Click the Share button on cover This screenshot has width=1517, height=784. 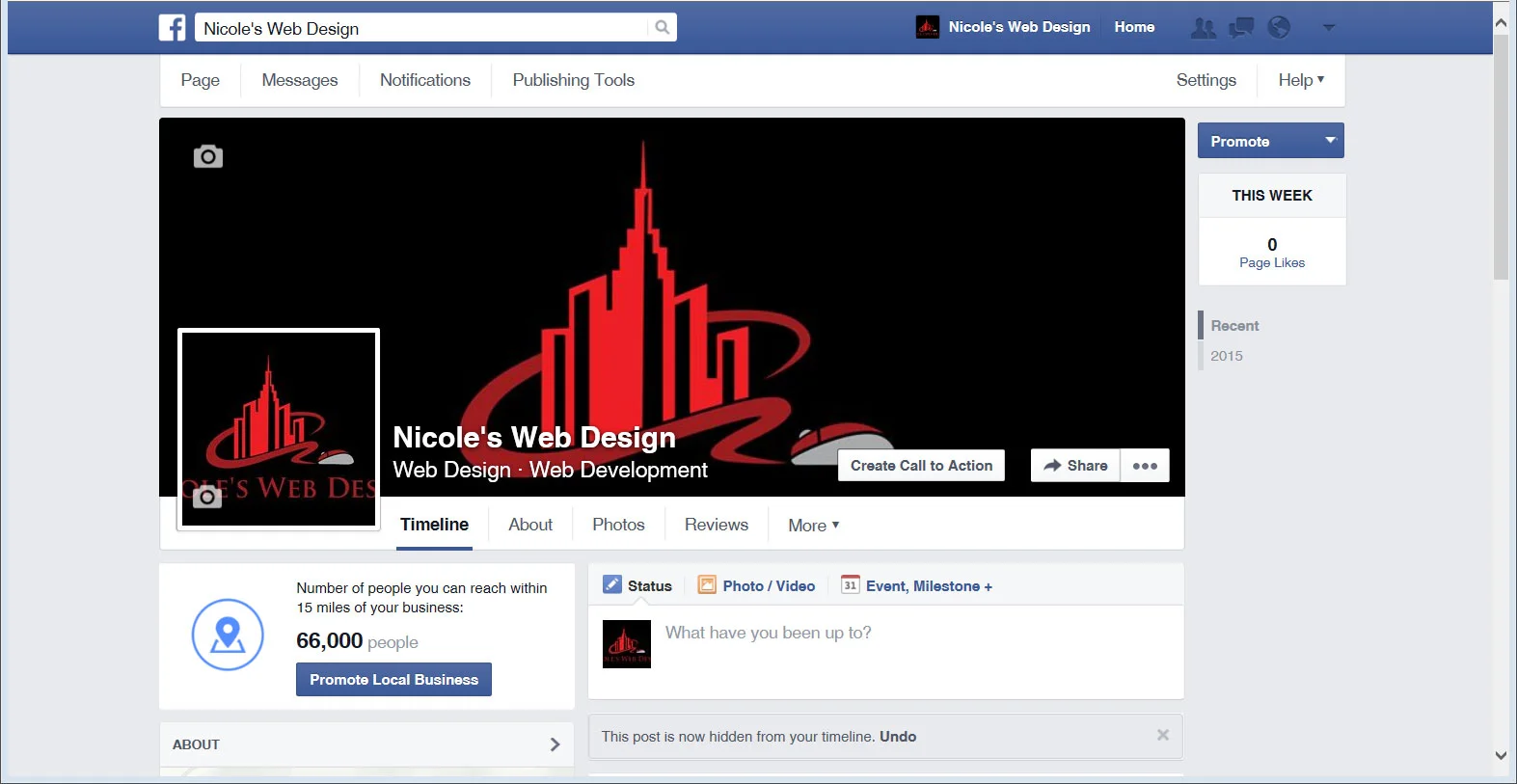pyautogui.click(x=1075, y=466)
